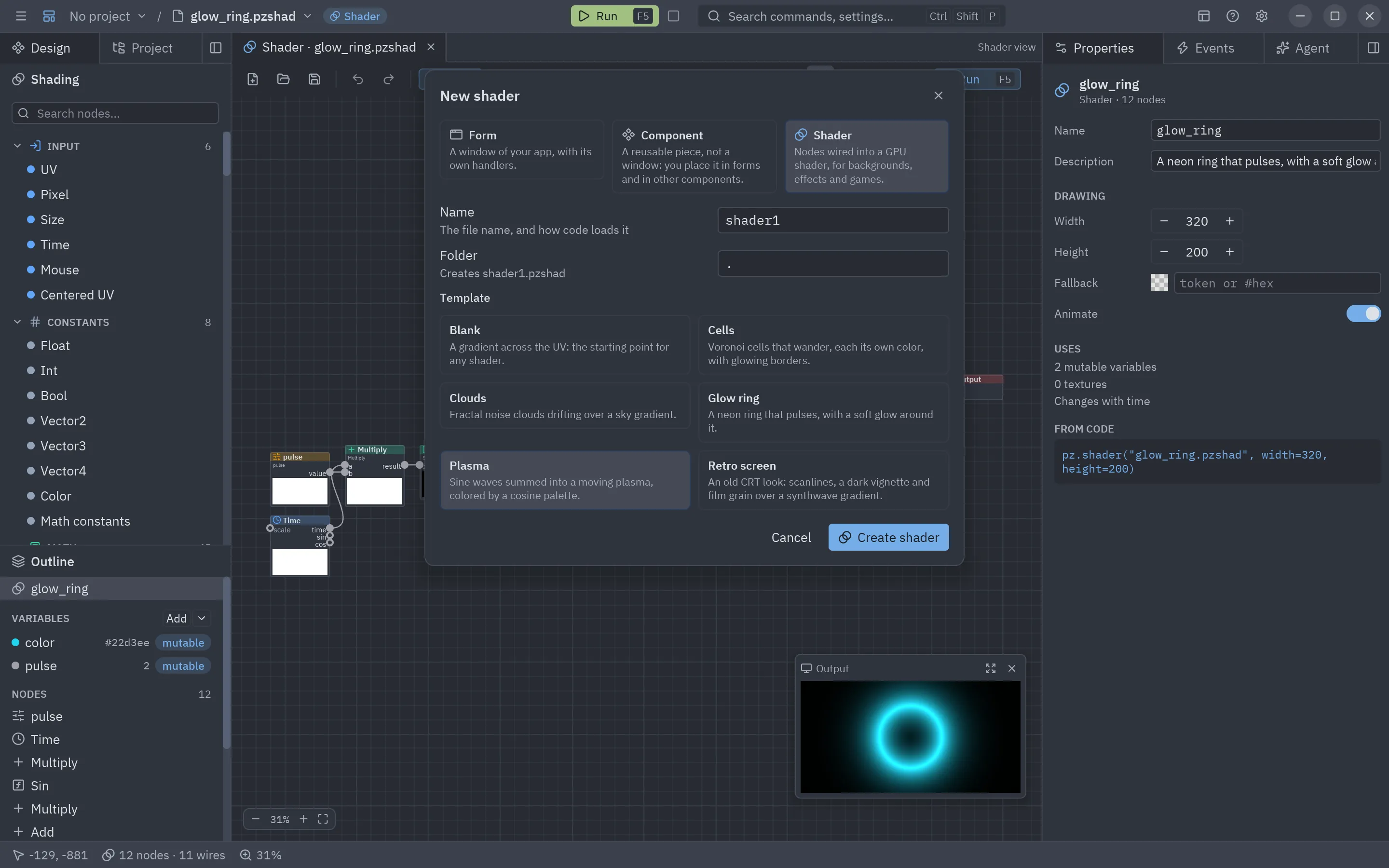Redo the last action
1389x868 pixels.
tap(389, 79)
